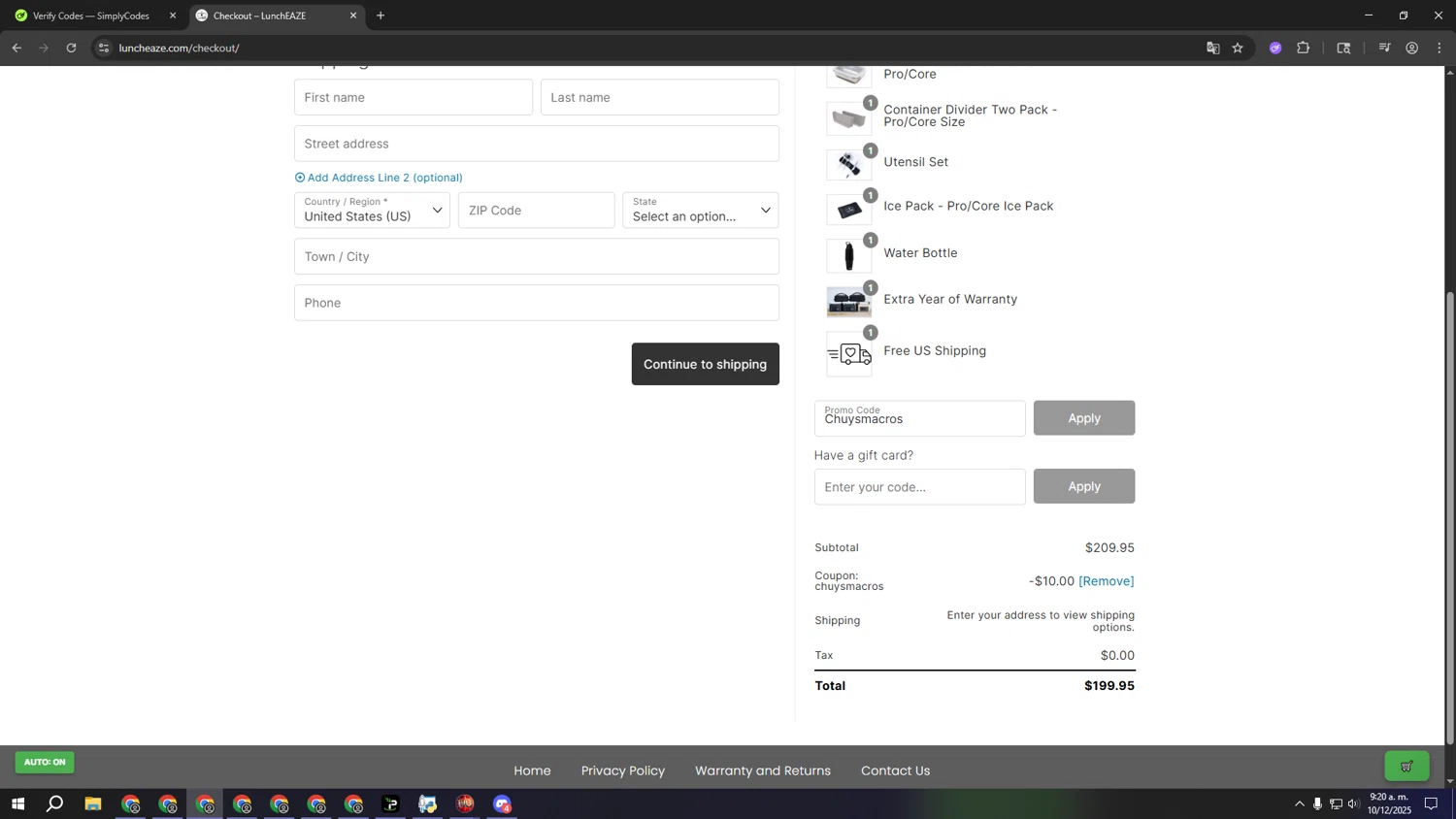Focus the Phone field
Screen dimensions: 1456x819
pyautogui.click(x=537, y=303)
